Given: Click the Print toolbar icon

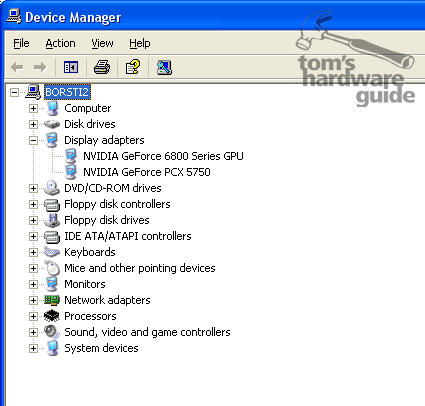Looking at the screenshot, I should click(x=102, y=67).
